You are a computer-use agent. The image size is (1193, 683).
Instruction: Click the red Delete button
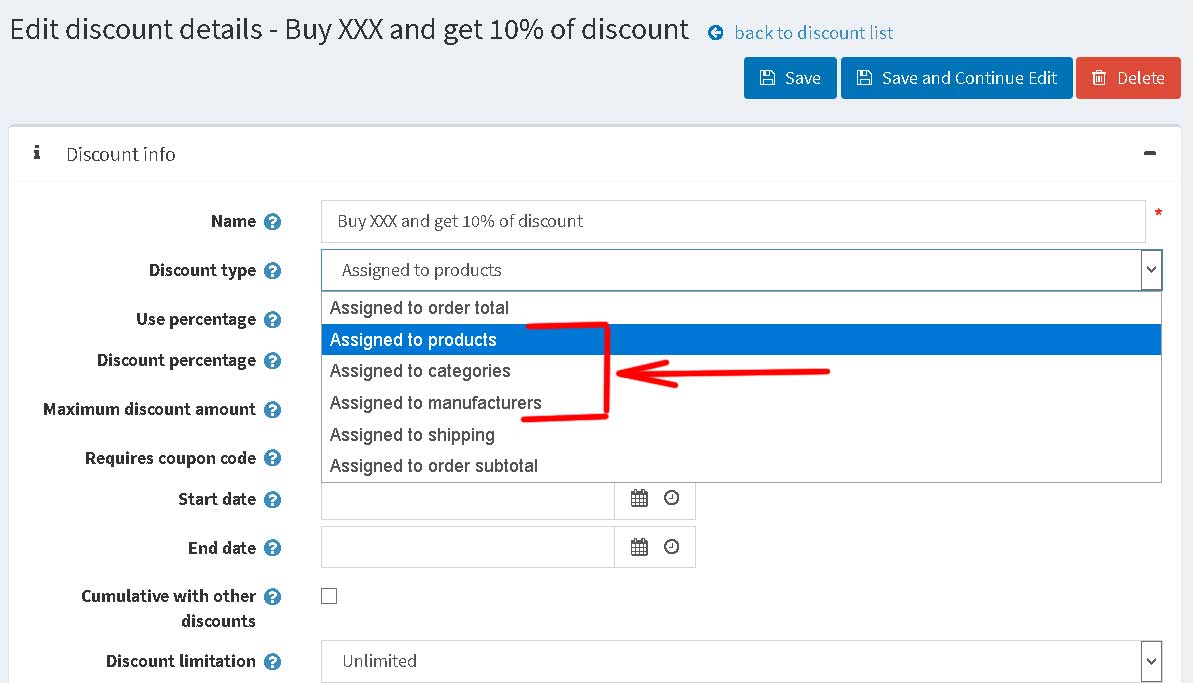click(1128, 78)
